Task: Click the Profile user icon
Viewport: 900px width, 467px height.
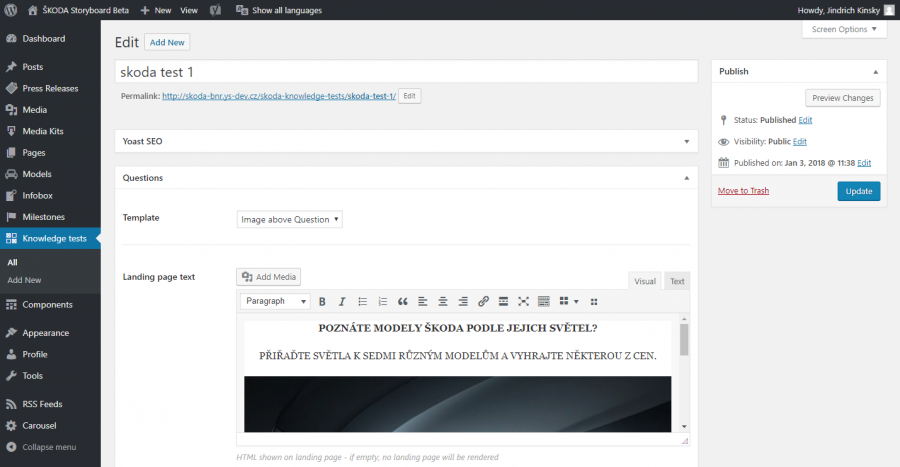Action: (x=11, y=354)
